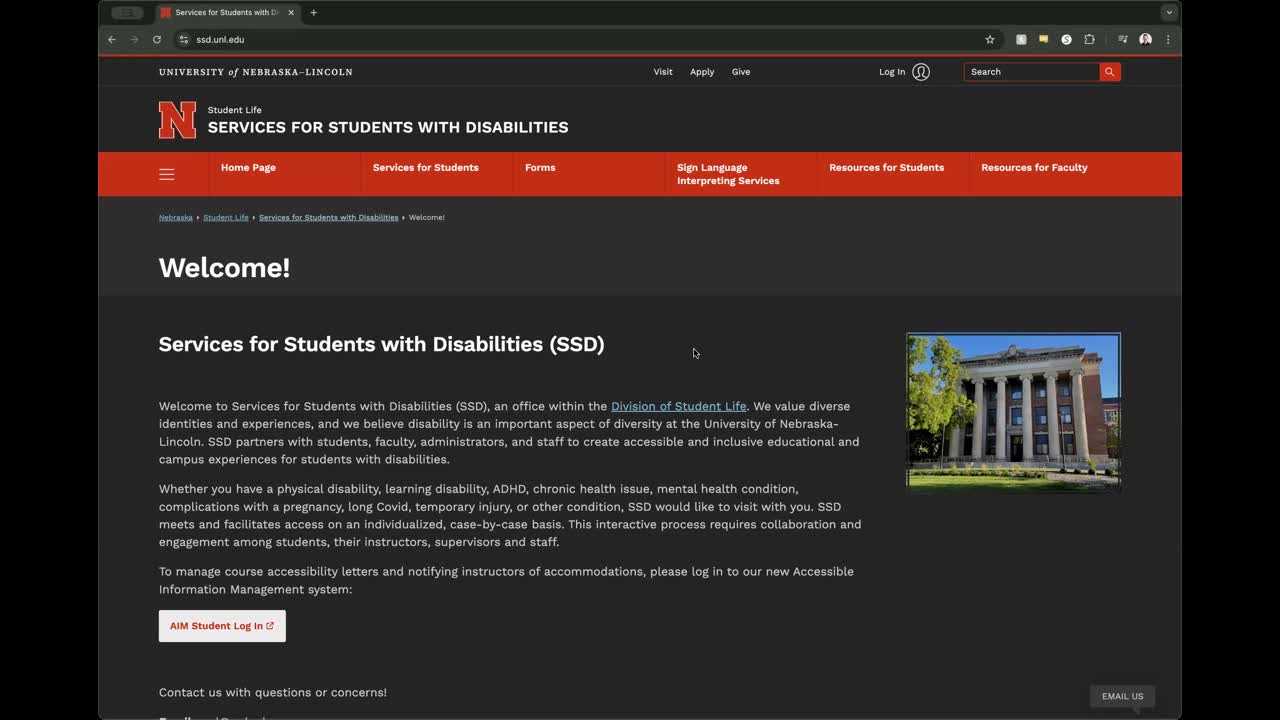The width and height of the screenshot is (1280, 720).
Task: Open Sign Language Interpreting Services menu
Action: pyautogui.click(x=728, y=174)
